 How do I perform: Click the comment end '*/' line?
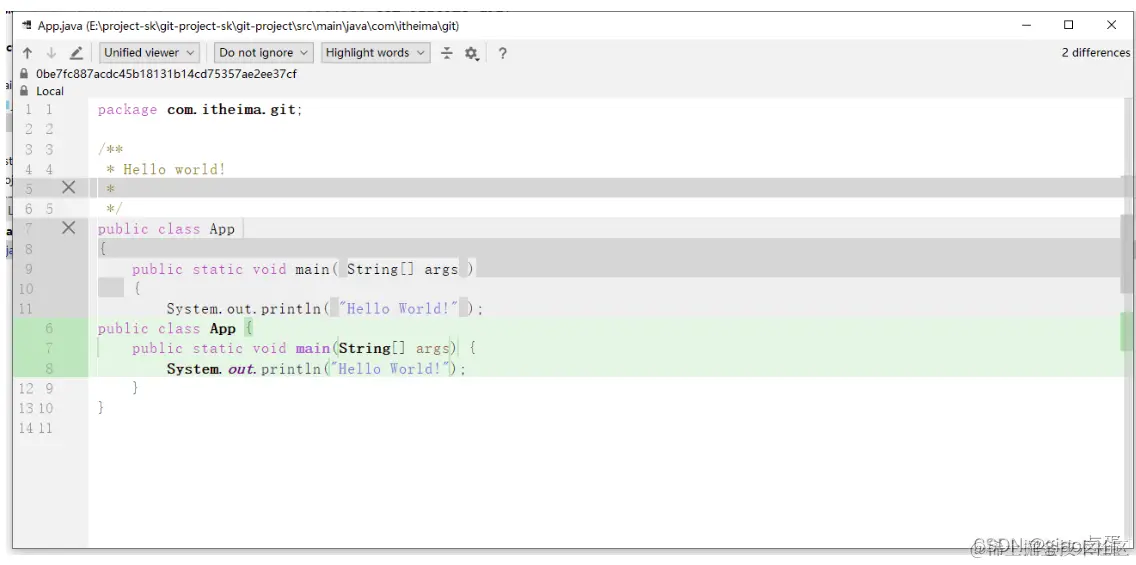click(x=114, y=209)
